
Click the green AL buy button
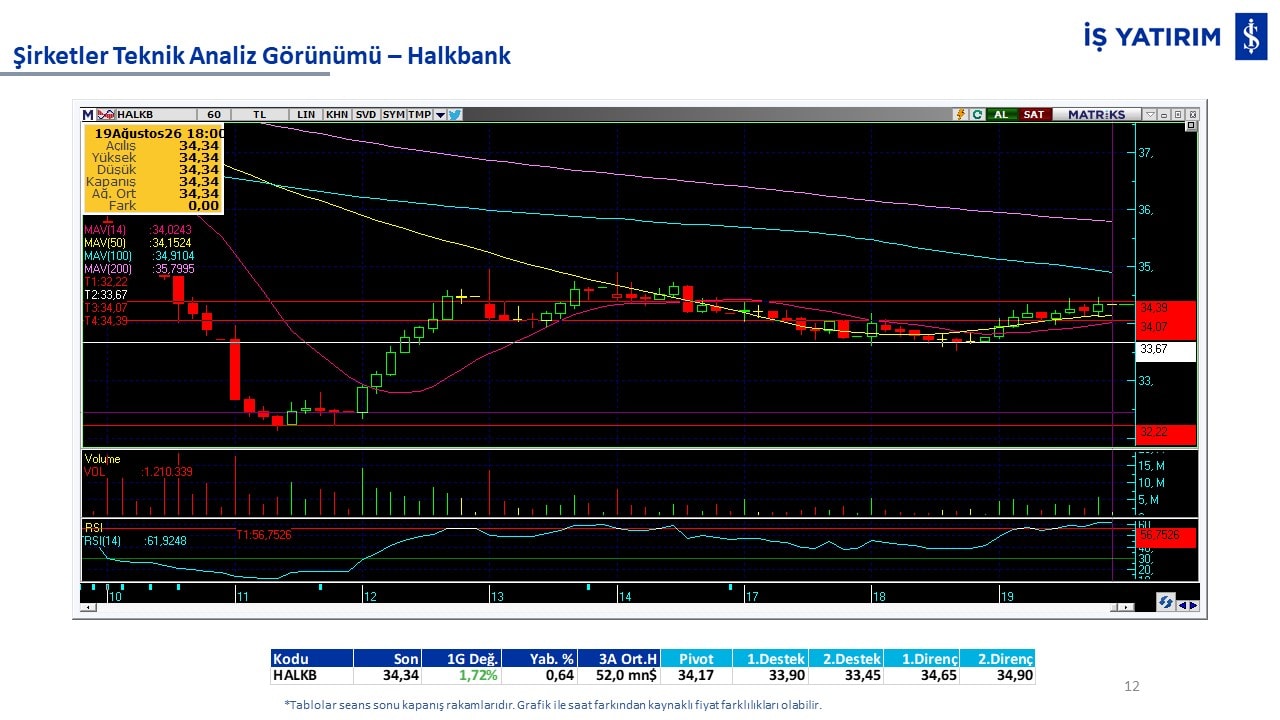pyautogui.click(x=1001, y=114)
